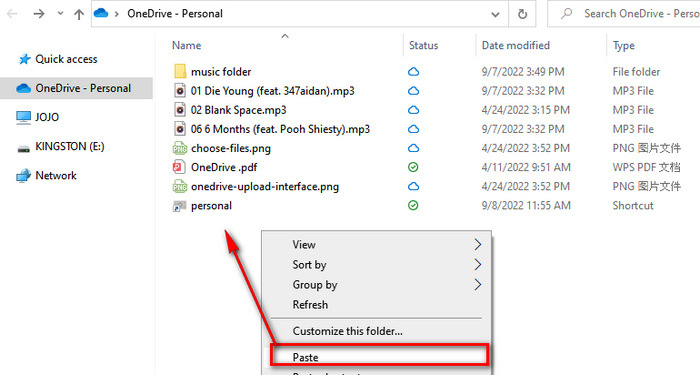This screenshot has width=700, height=375.
Task: Open Group by submenu in context menu
Action: tap(377, 285)
